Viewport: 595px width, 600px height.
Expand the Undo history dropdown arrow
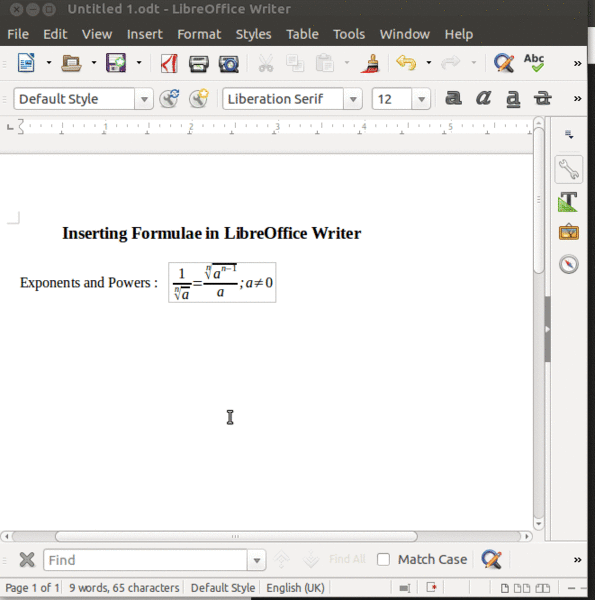(x=429, y=62)
